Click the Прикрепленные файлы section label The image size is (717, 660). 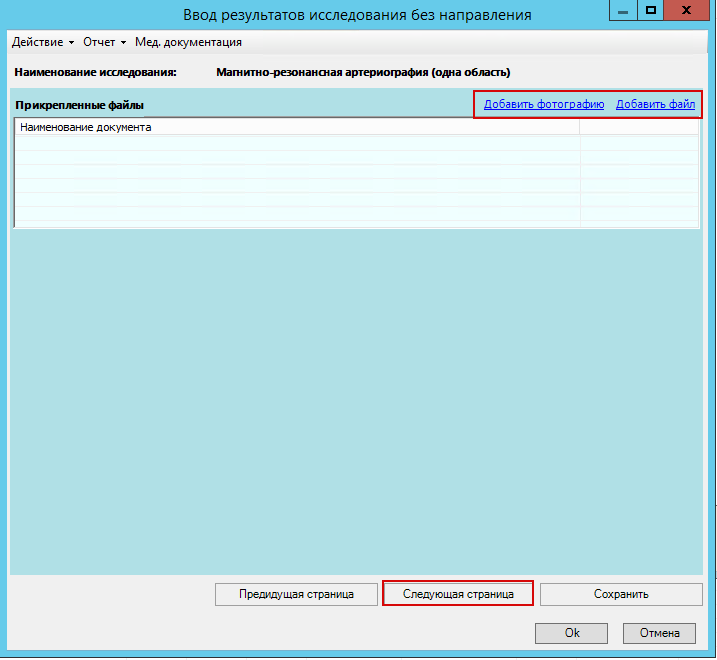click(79, 105)
